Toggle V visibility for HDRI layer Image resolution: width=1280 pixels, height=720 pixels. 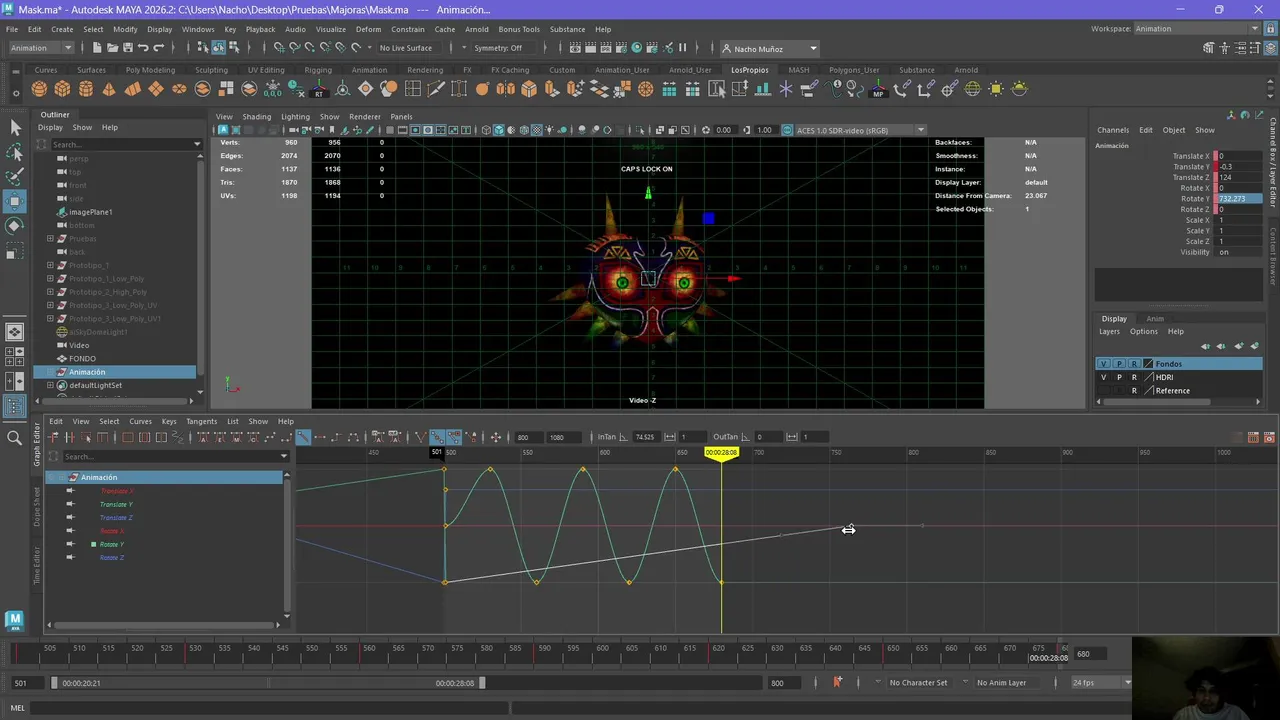click(1104, 377)
